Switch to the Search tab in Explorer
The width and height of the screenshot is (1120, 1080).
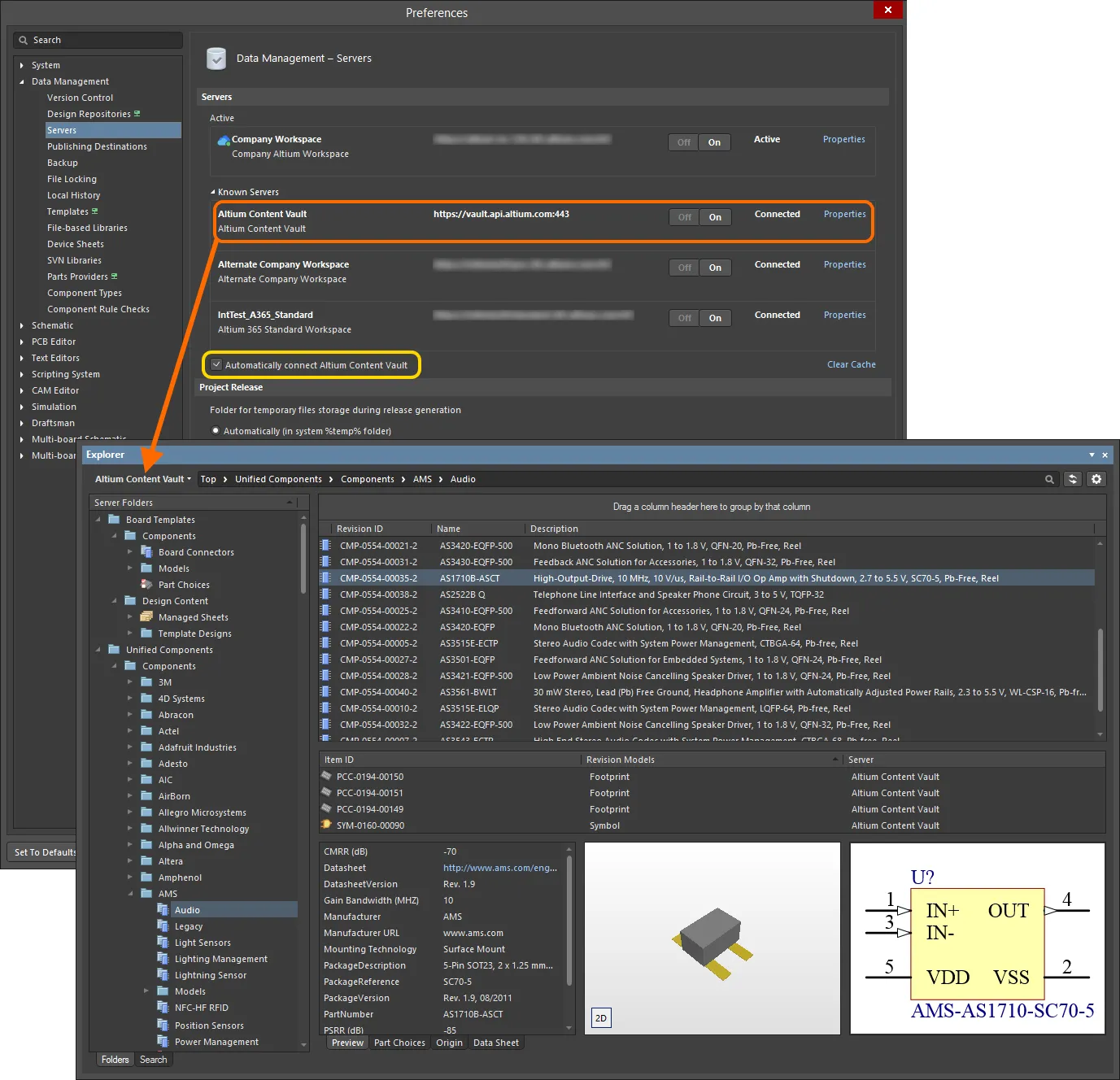point(153,1059)
